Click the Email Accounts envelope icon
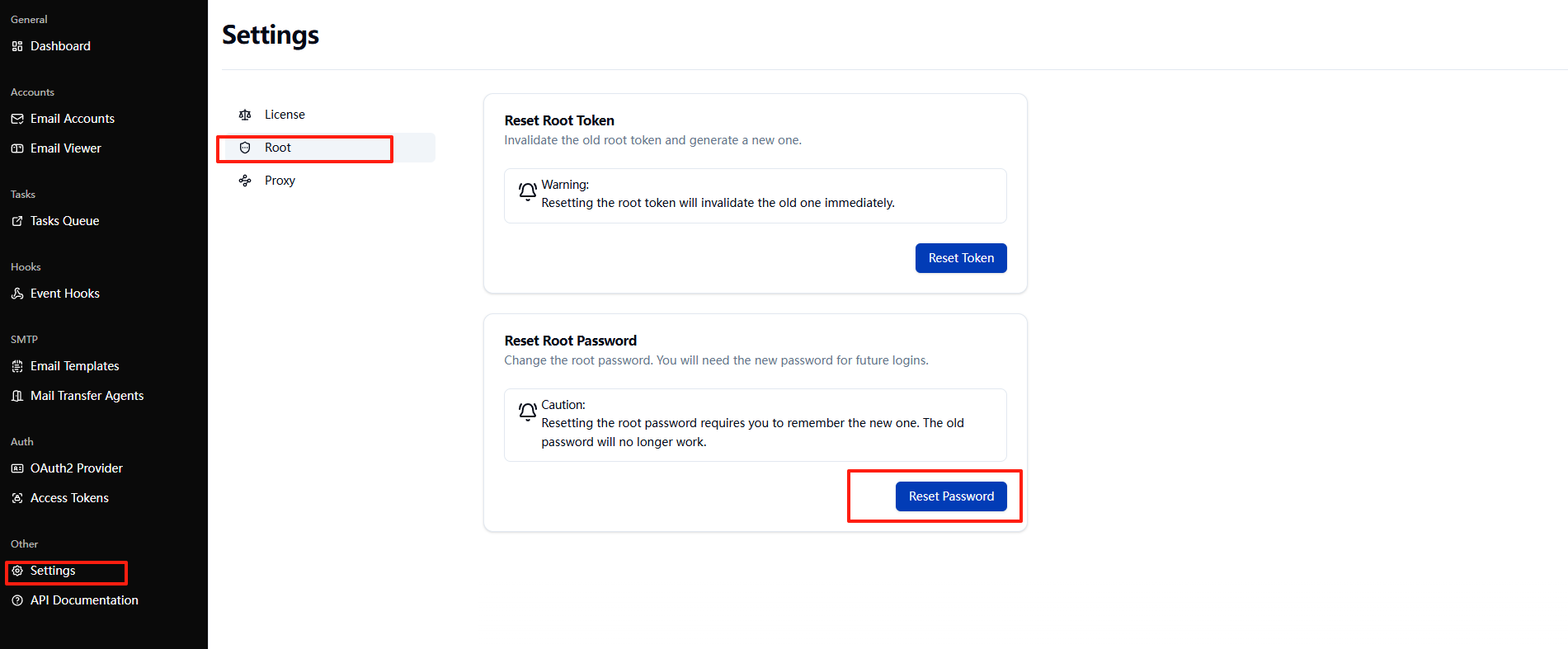 click(x=17, y=119)
